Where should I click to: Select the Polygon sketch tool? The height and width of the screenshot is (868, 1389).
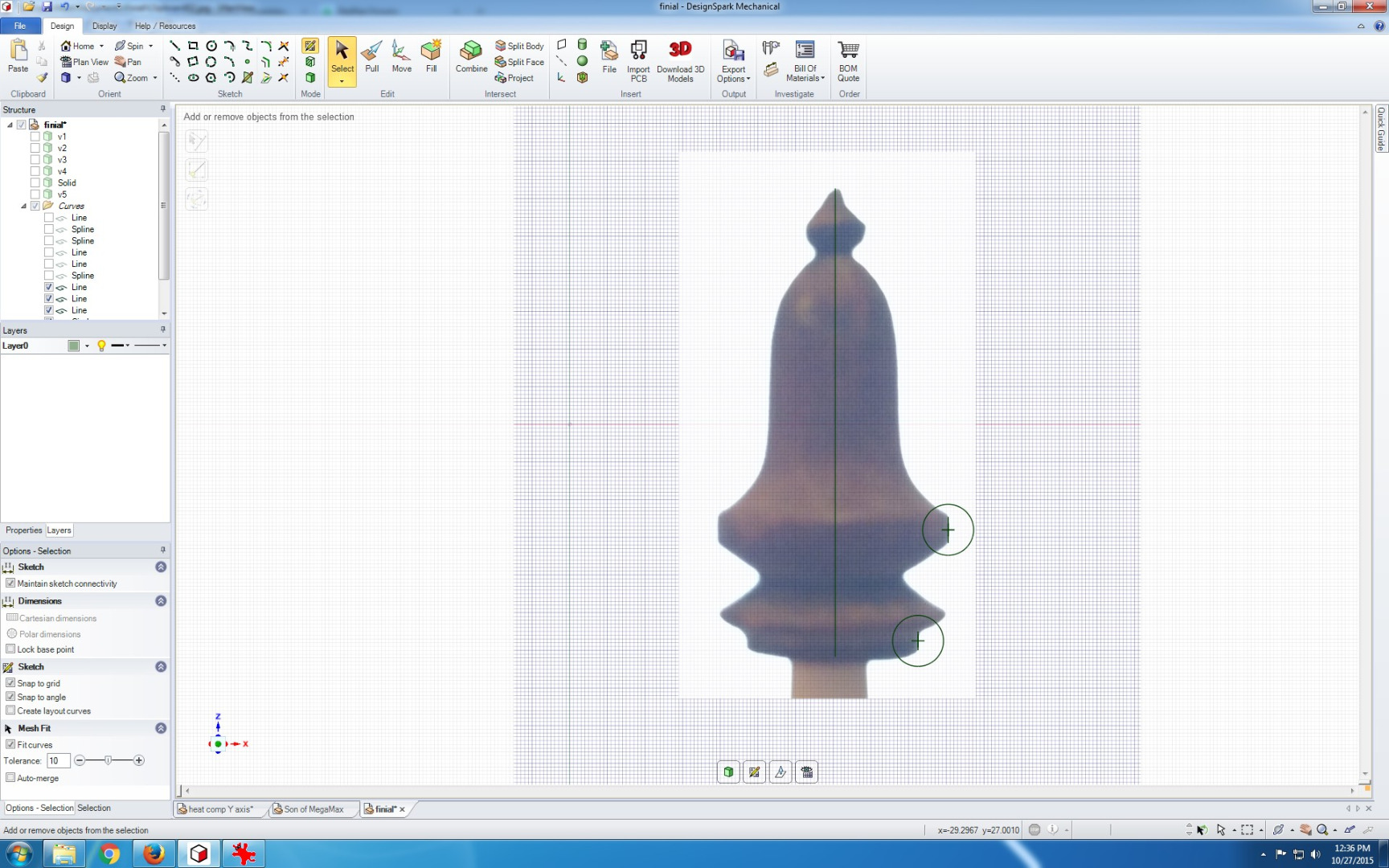211,78
